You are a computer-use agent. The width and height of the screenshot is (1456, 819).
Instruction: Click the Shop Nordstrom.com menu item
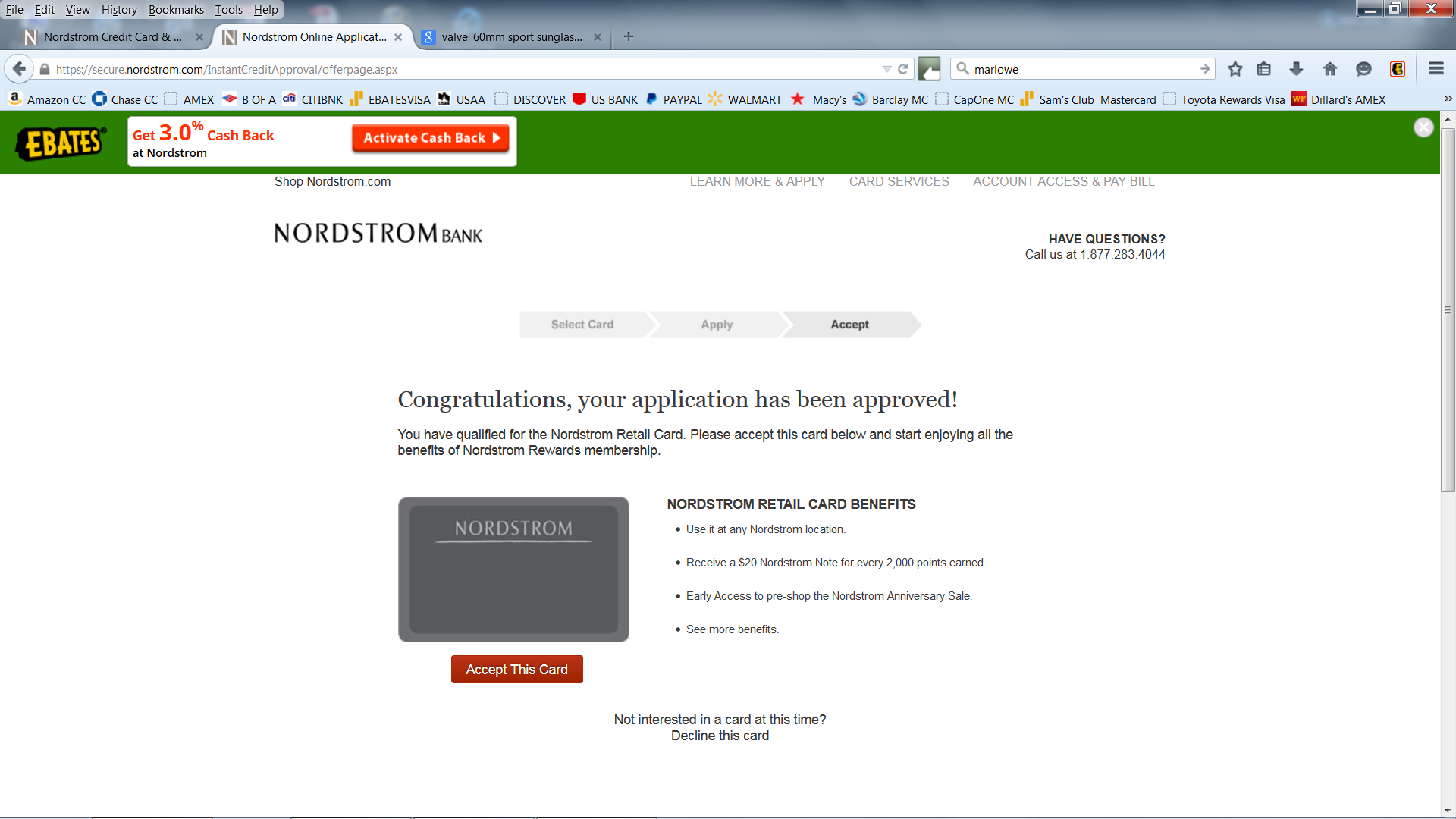coord(333,181)
